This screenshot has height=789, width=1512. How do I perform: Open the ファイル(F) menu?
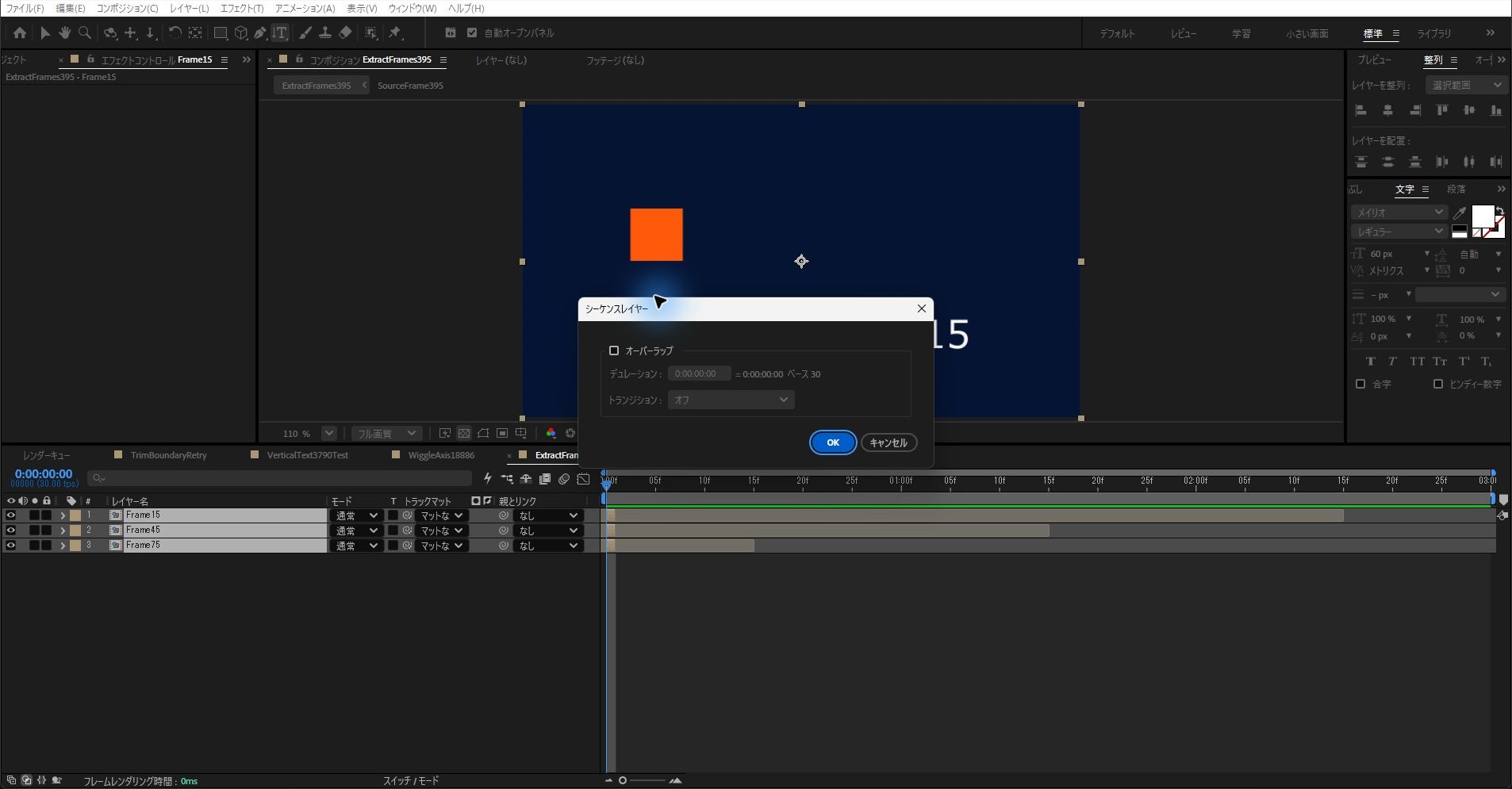coord(25,8)
